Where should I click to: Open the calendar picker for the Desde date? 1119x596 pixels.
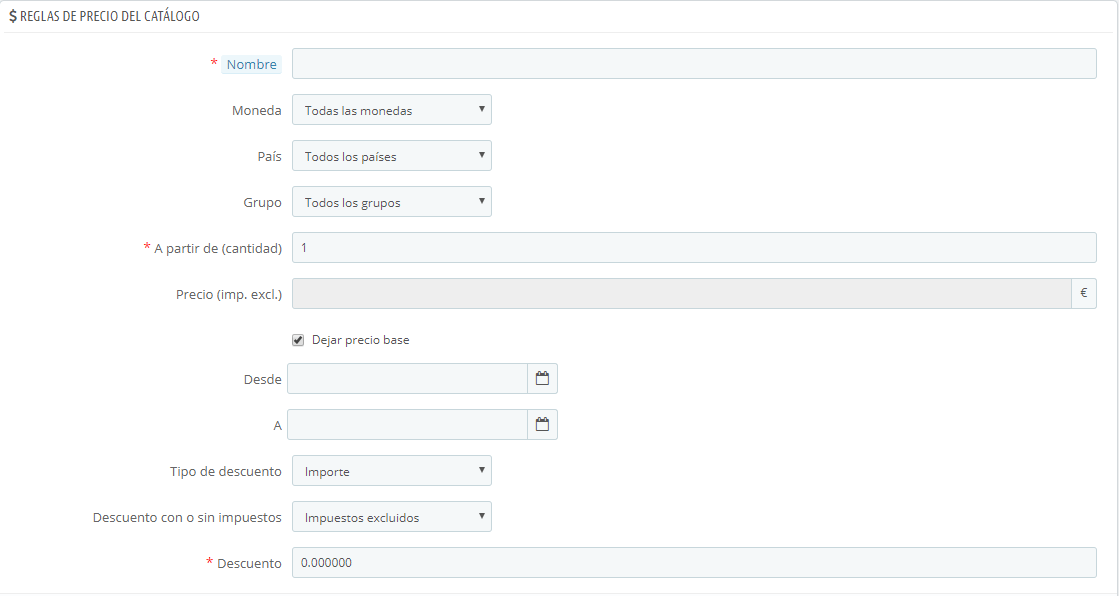pos(542,378)
